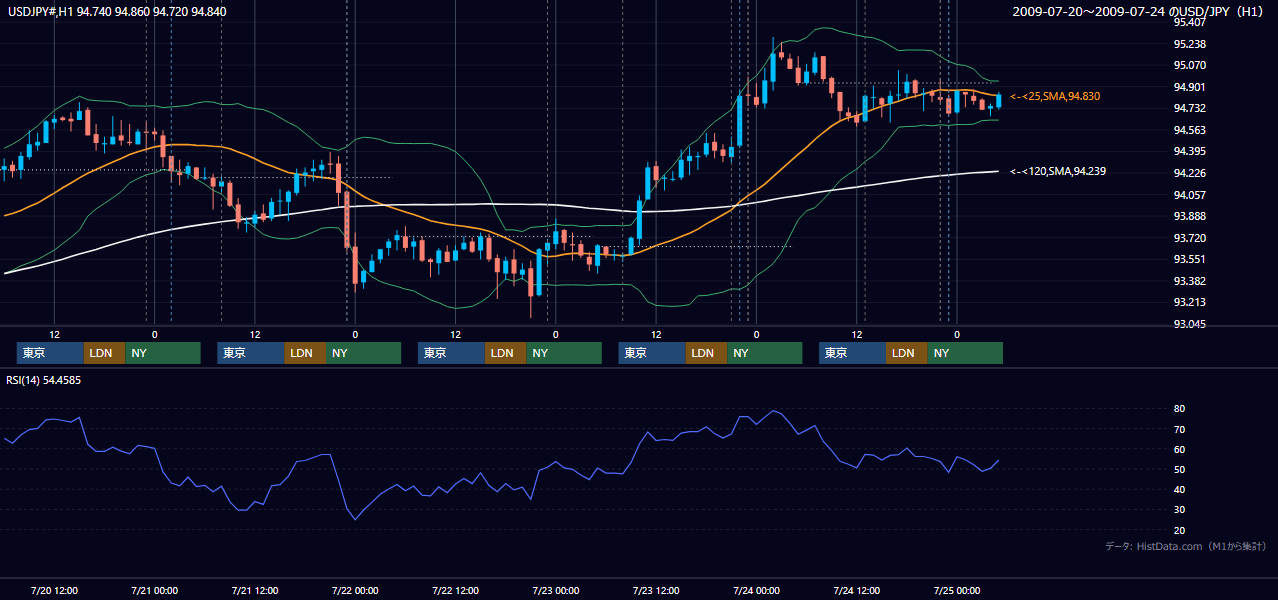Click price axis value 94.732
The image size is (1278, 600).
(1190, 108)
